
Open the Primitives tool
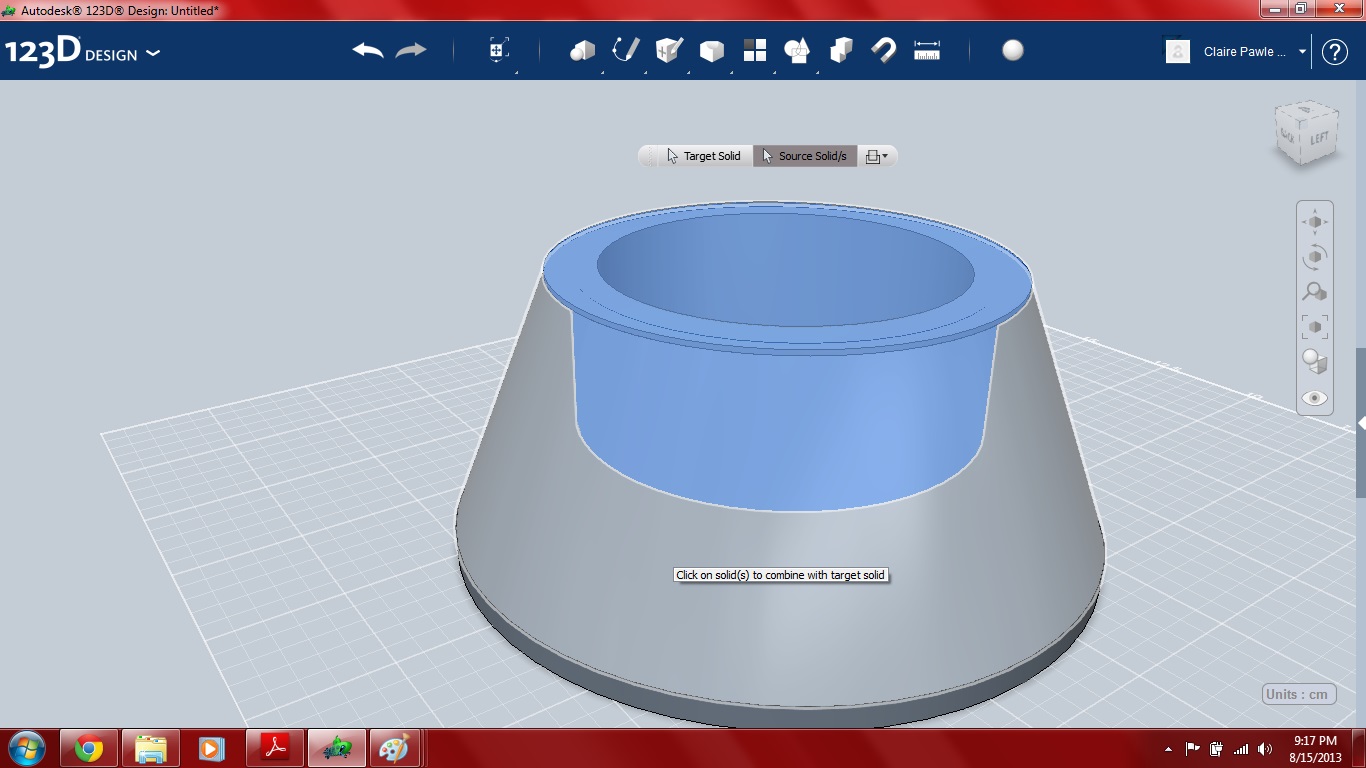click(x=582, y=51)
